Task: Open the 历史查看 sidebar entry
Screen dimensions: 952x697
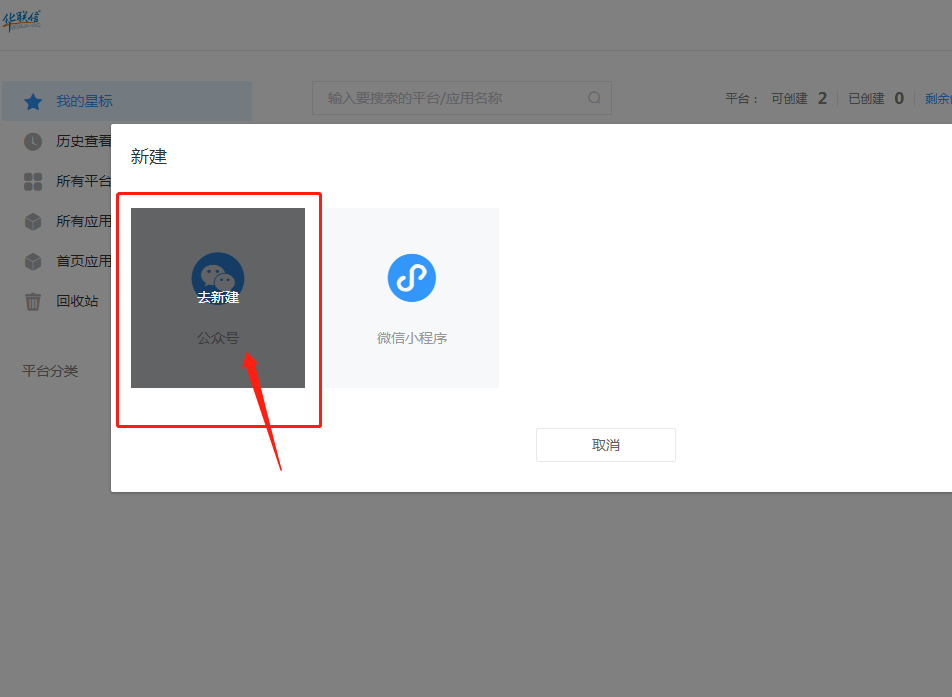Action: tap(84, 141)
